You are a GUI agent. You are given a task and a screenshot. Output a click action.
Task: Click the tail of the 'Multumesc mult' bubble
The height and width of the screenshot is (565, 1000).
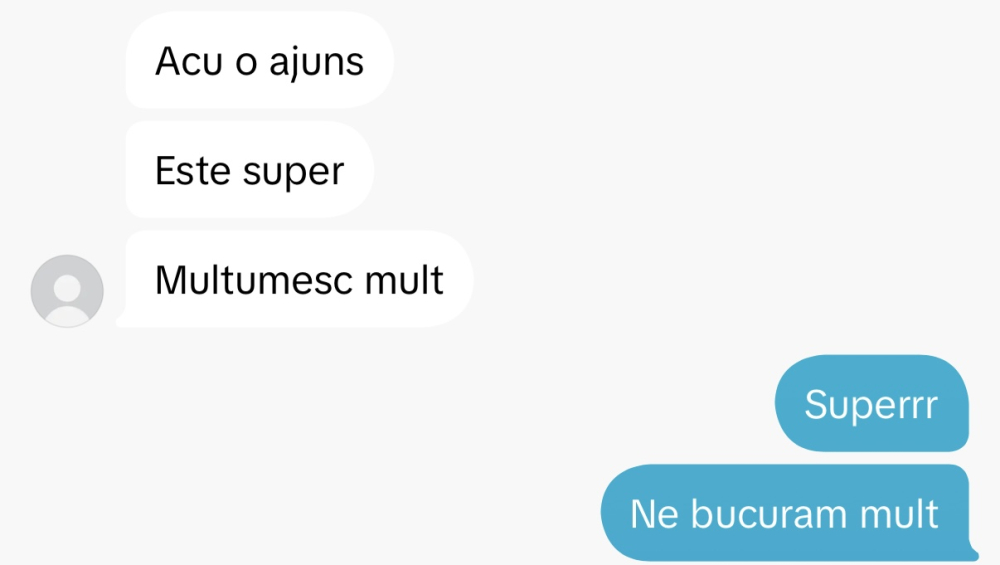(121, 321)
